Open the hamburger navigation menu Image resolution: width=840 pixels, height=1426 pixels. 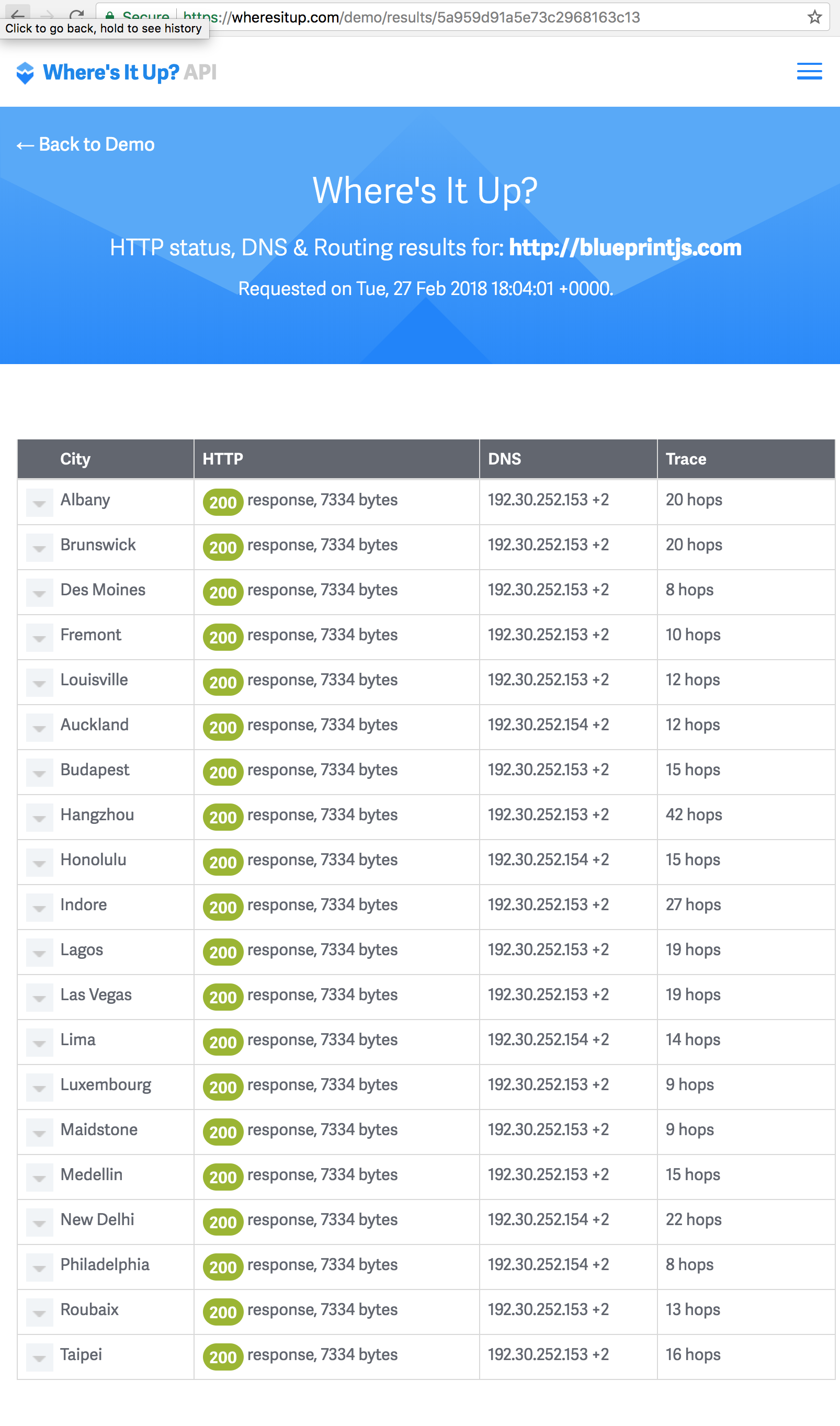809,71
